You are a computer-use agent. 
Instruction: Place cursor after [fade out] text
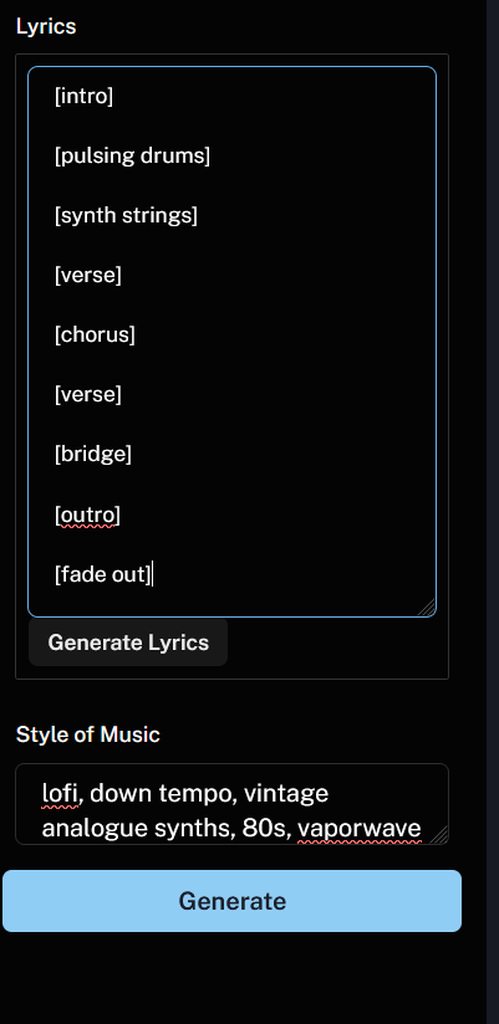coord(152,575)
